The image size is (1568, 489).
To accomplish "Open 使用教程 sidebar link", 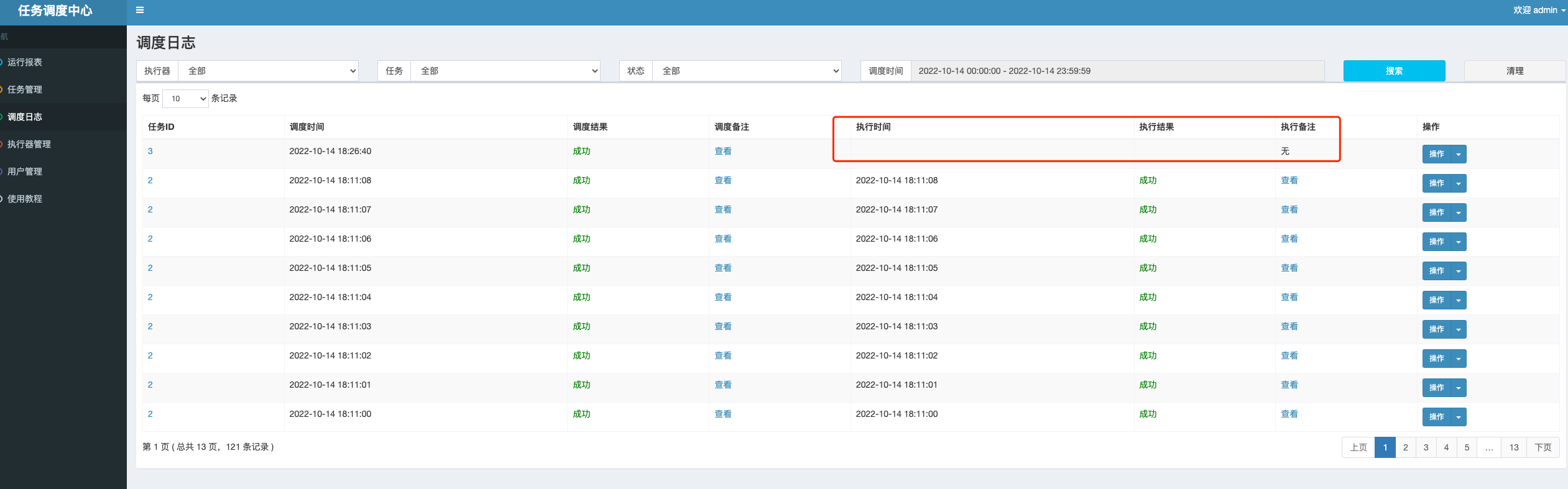I will [25, 199].
